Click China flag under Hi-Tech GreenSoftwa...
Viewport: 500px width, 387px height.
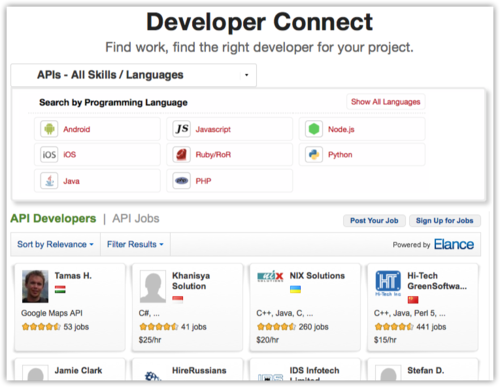(413, 300)
